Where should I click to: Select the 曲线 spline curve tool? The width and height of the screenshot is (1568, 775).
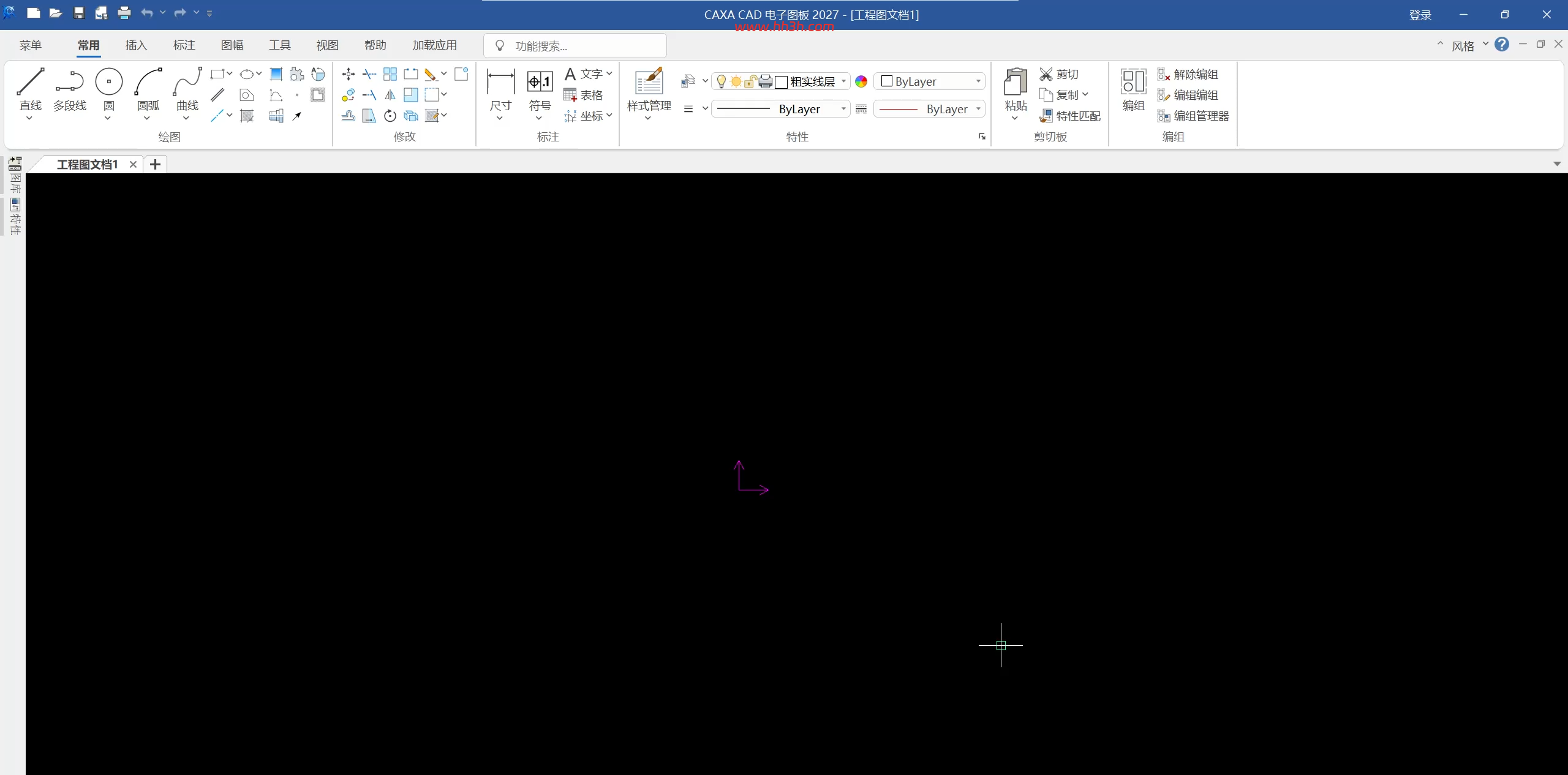coord(187,89)
